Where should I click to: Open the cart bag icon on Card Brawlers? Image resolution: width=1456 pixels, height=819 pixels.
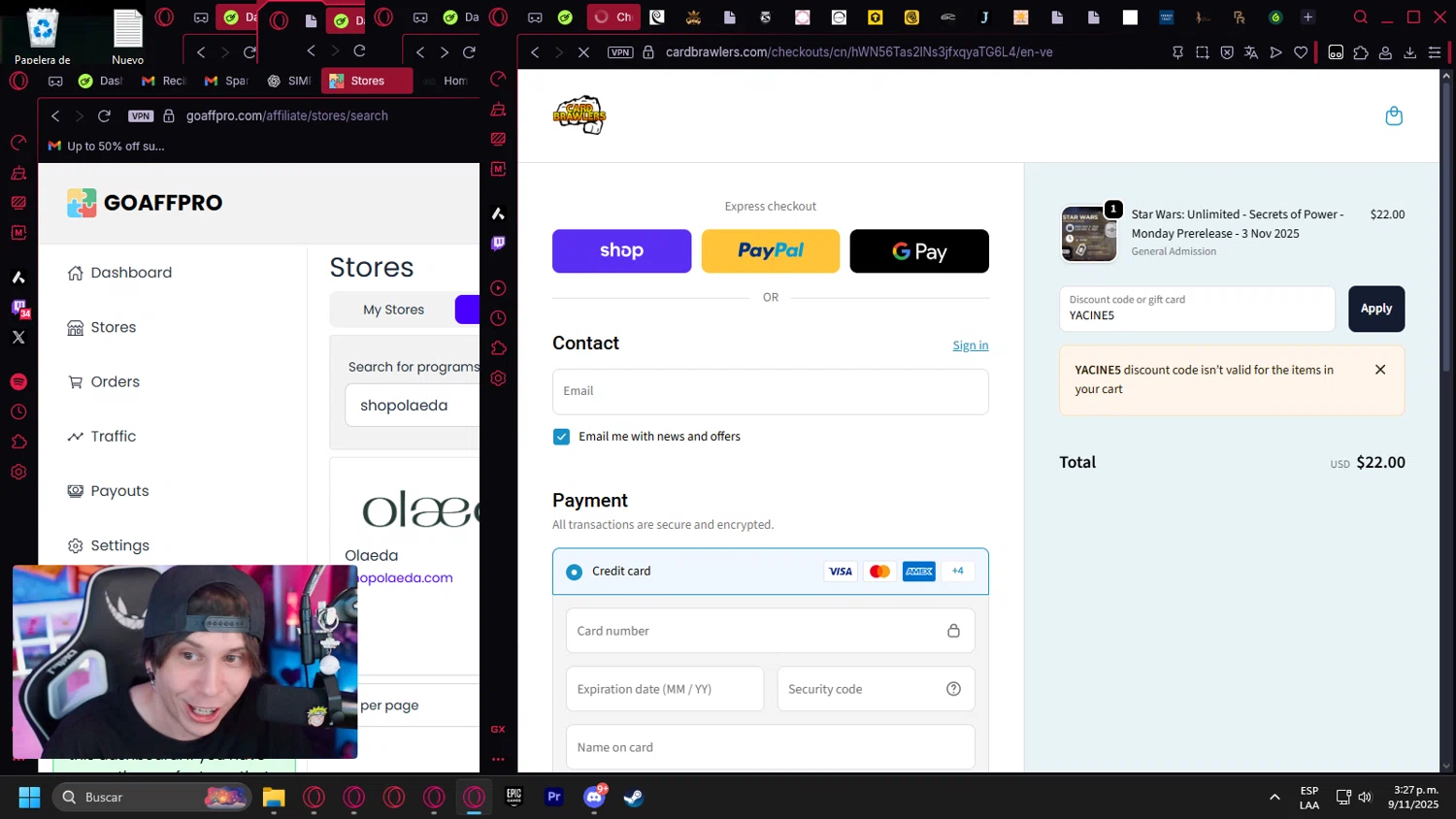coord(1394,116)
